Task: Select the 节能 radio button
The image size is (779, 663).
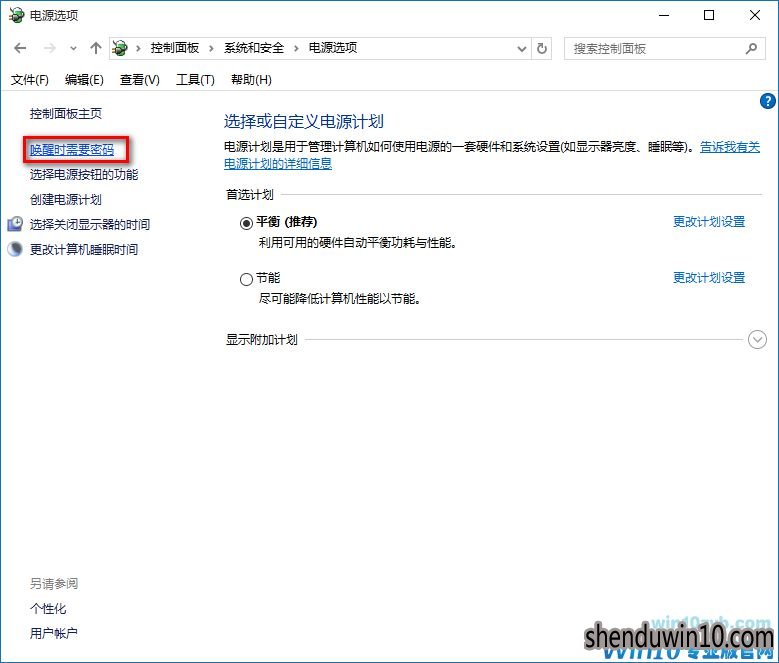Action: (x=246, y=279)
